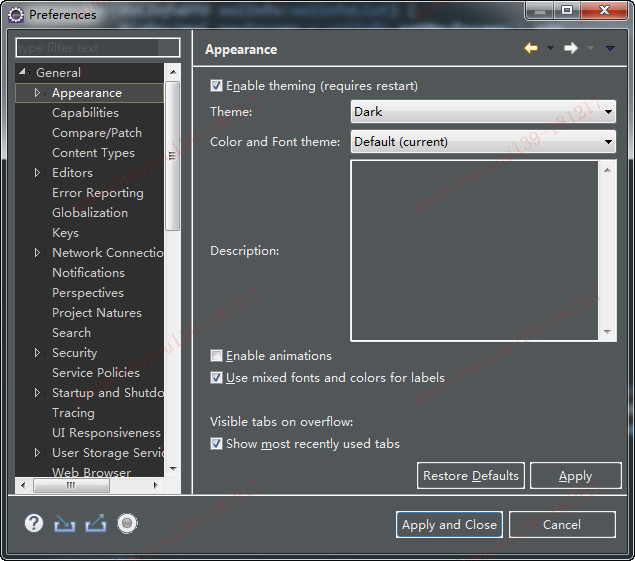The width and height of the screenshot is (635, 561).
Task: Open the Theme dropdown showing Dark
Action: tap(483, 112)
